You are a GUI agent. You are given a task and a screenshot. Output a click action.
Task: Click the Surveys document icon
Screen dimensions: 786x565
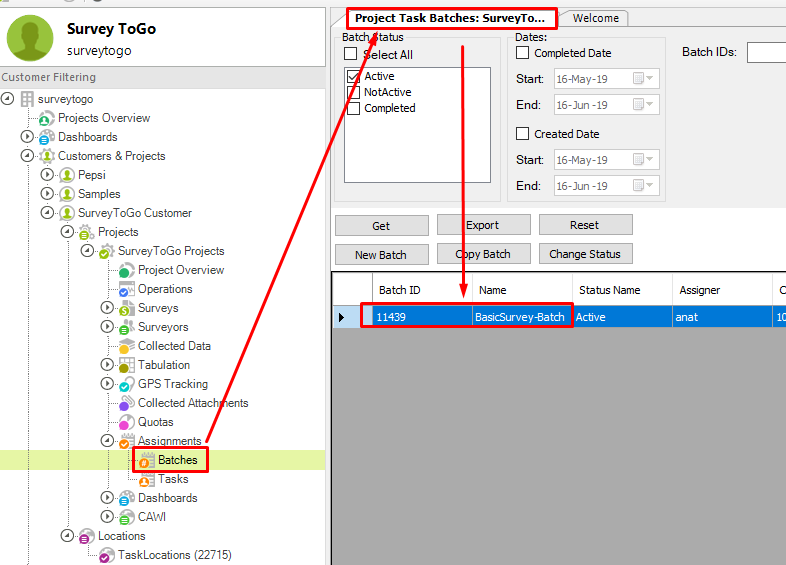point(126,308)
